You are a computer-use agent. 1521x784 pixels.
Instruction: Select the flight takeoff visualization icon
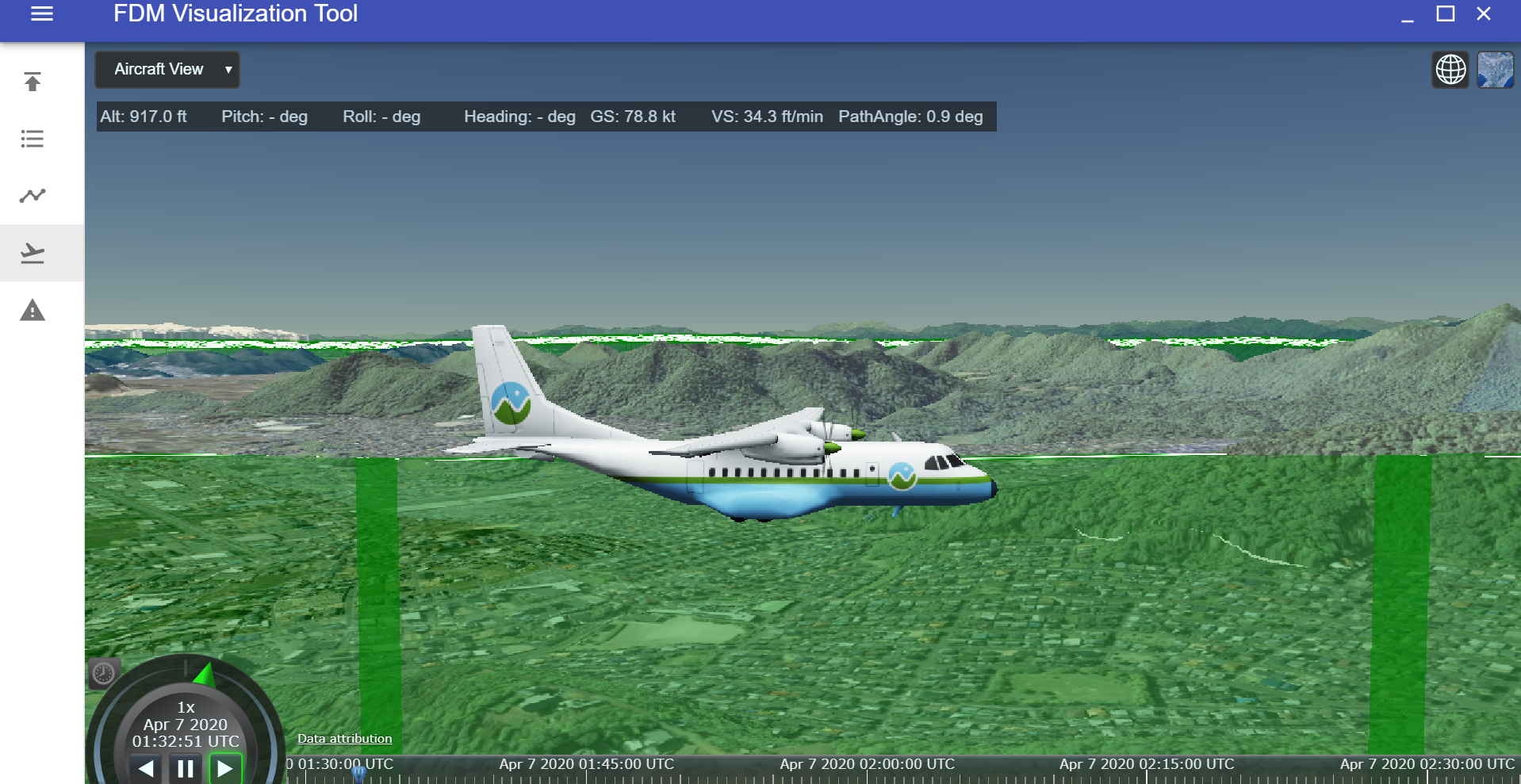[x=33, y=253]
